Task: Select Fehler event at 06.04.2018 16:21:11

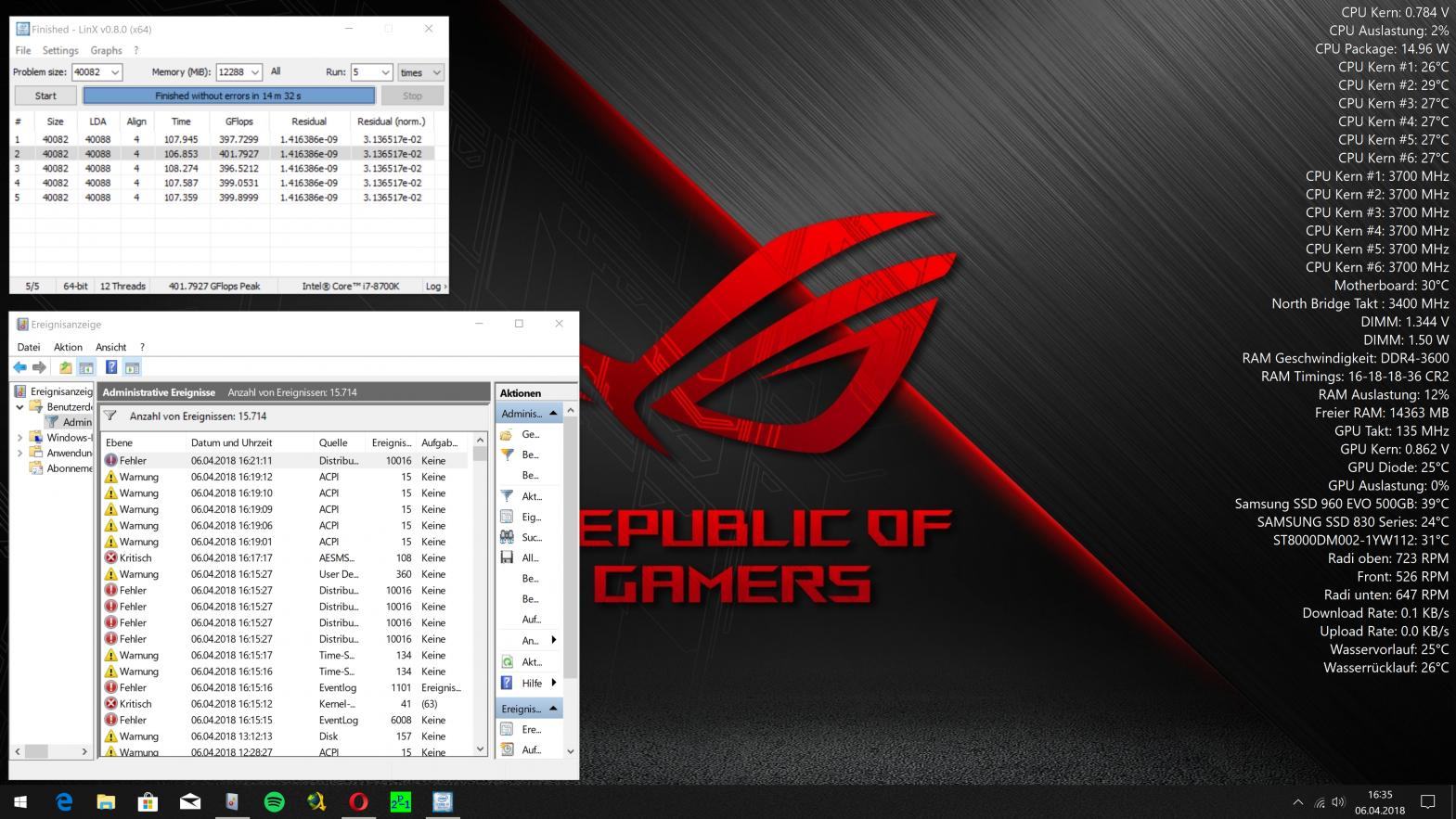Action: (288, 461)
